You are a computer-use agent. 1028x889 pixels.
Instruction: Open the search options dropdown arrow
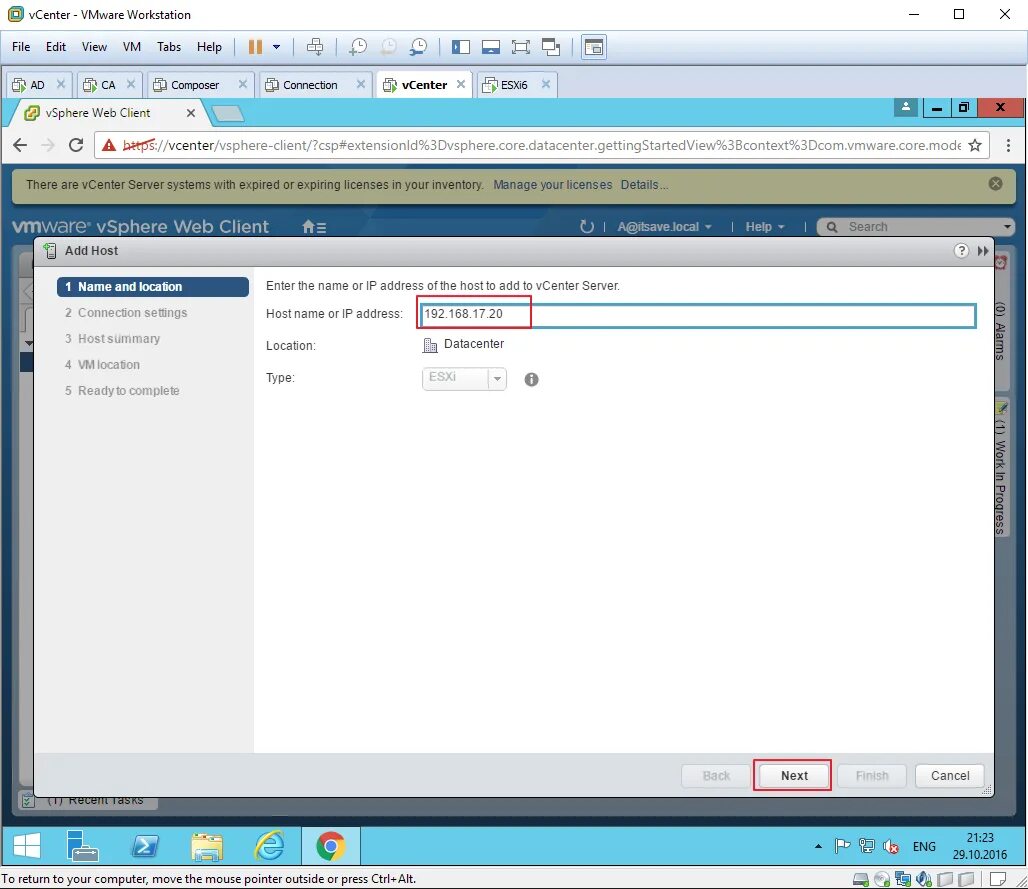click(x=1007, y=227)
